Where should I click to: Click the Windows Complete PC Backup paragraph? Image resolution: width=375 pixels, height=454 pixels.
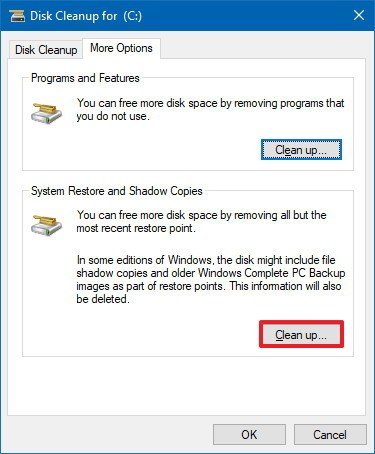[x=211, y=279]
